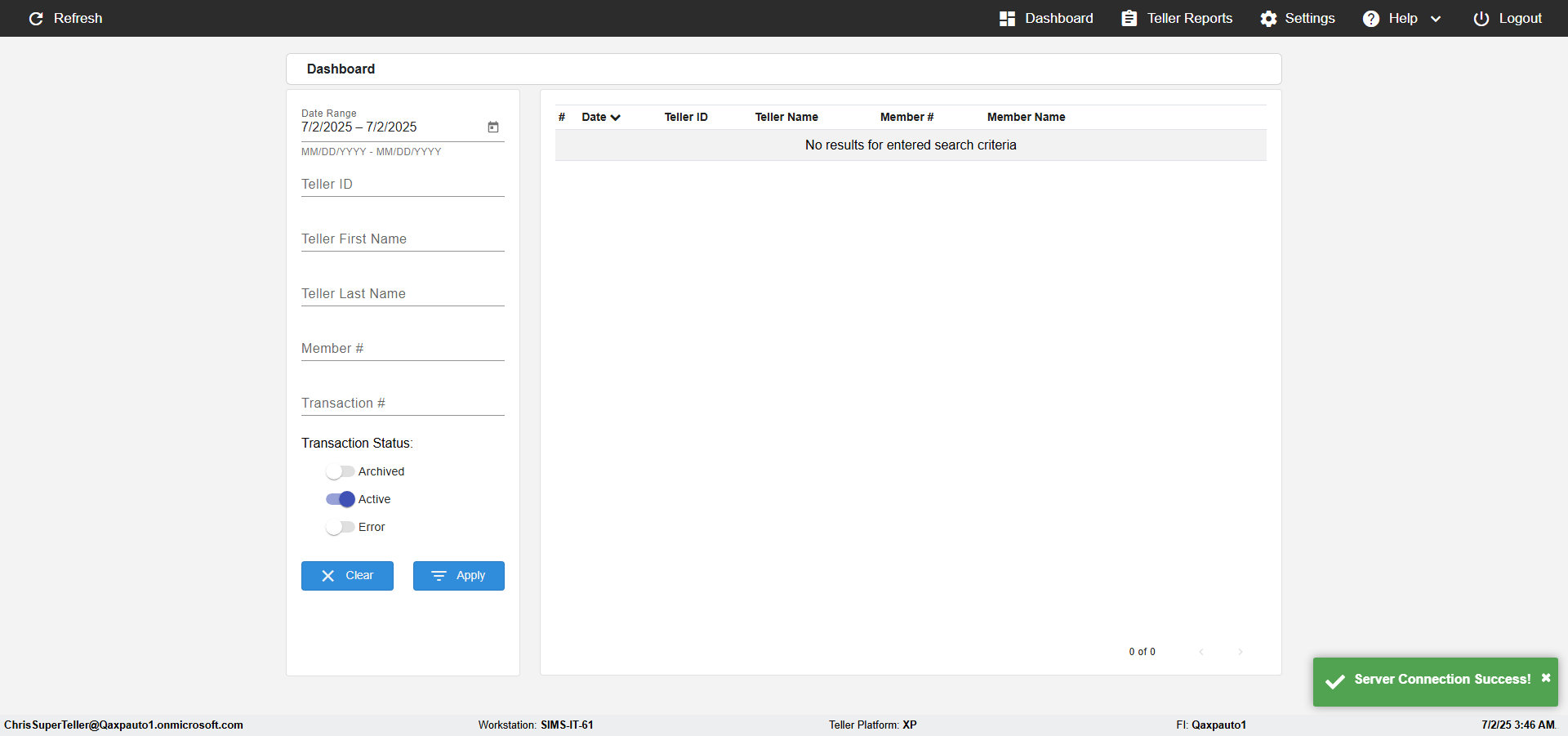This screenshot has height=736, width=1568.
Task: Click the Teller Name column header
Action: 786,117
